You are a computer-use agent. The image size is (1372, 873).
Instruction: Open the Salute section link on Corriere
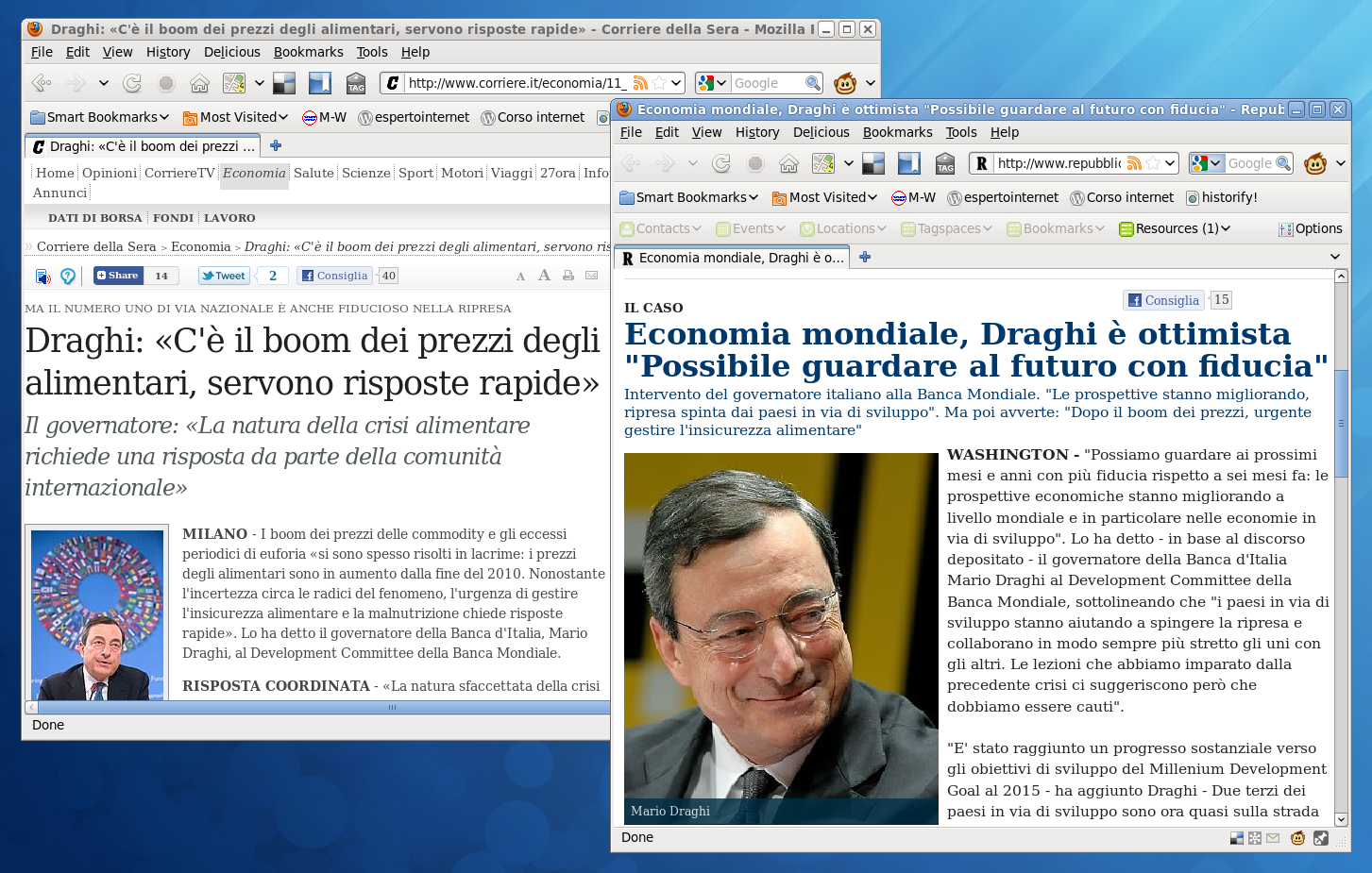(x=313, y=173)
